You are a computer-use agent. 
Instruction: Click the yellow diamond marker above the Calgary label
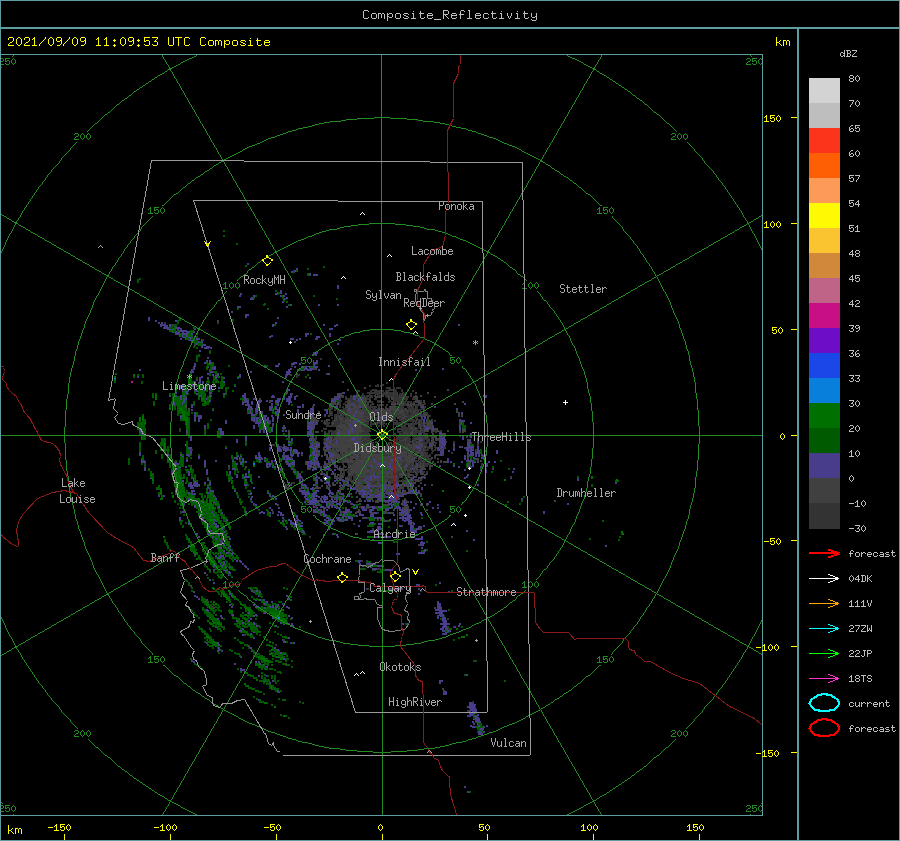[395, 576]
